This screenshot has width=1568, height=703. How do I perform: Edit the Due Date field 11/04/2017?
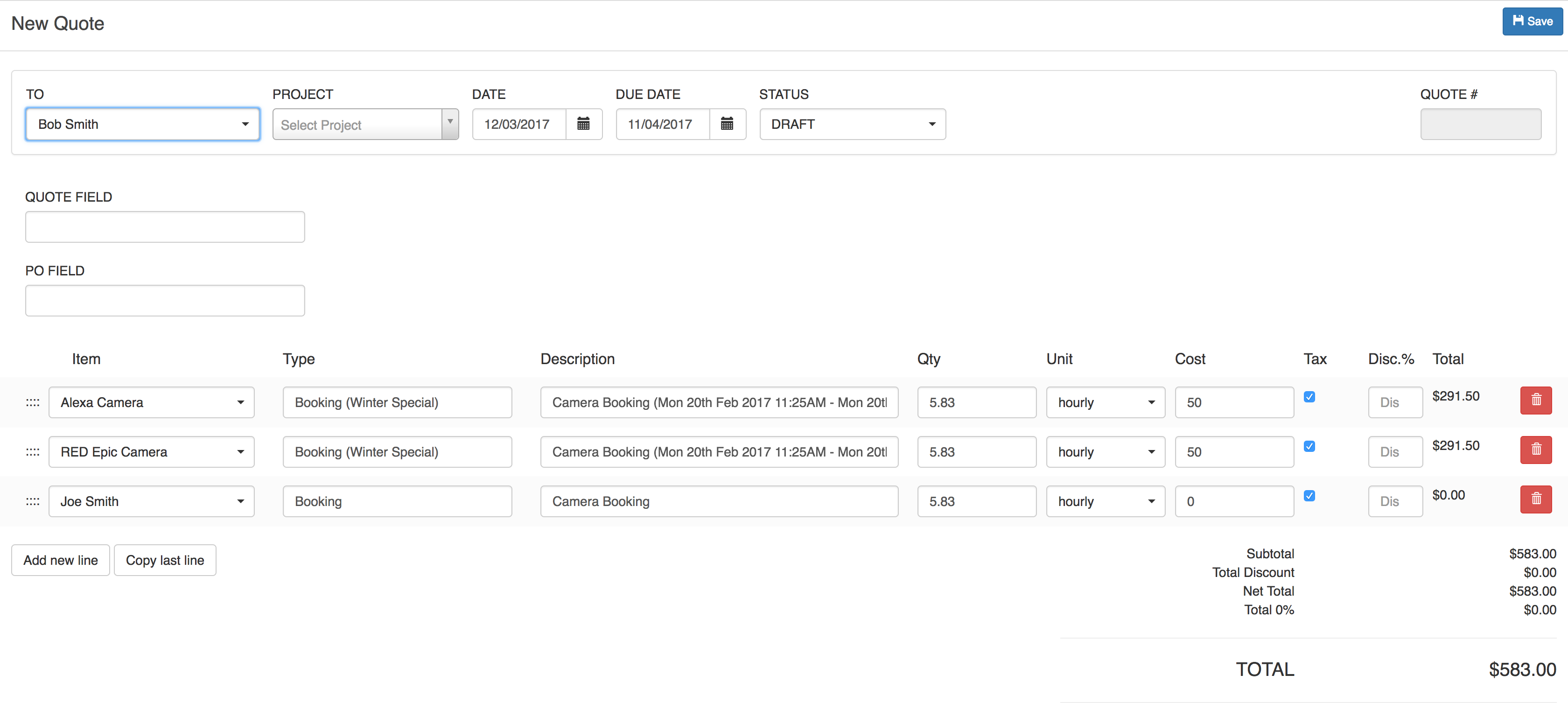coord(663,124)
